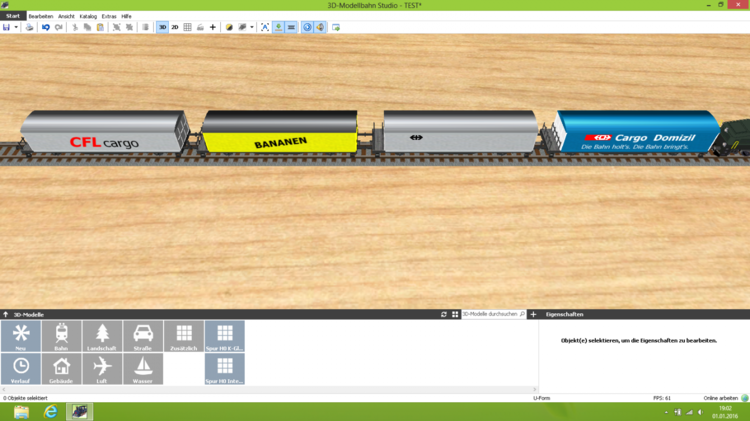Image resolution: width=750 pixels, height=421 pixels.
Task: Click the yellow-black shading icon
Action: pos(229,27)
